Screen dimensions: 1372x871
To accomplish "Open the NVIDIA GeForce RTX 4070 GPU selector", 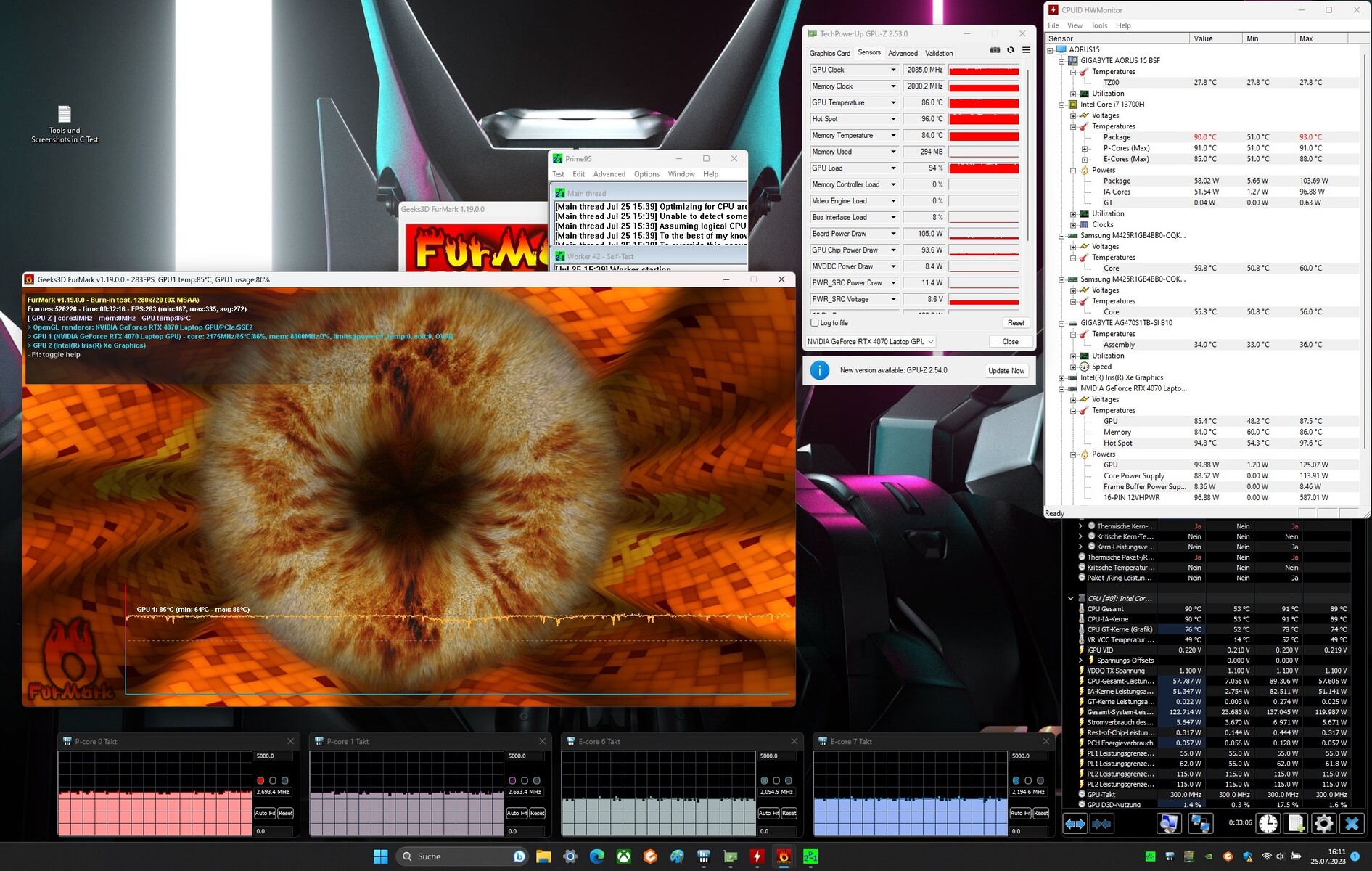I will 871,341.
